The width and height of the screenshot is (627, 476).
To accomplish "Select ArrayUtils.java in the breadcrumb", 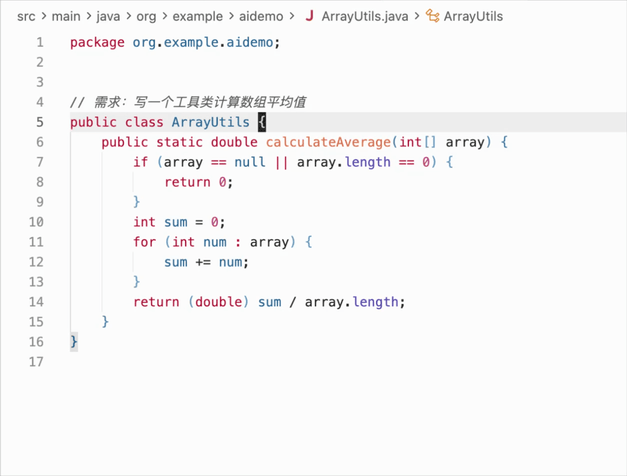I will (x=365, y=16).
